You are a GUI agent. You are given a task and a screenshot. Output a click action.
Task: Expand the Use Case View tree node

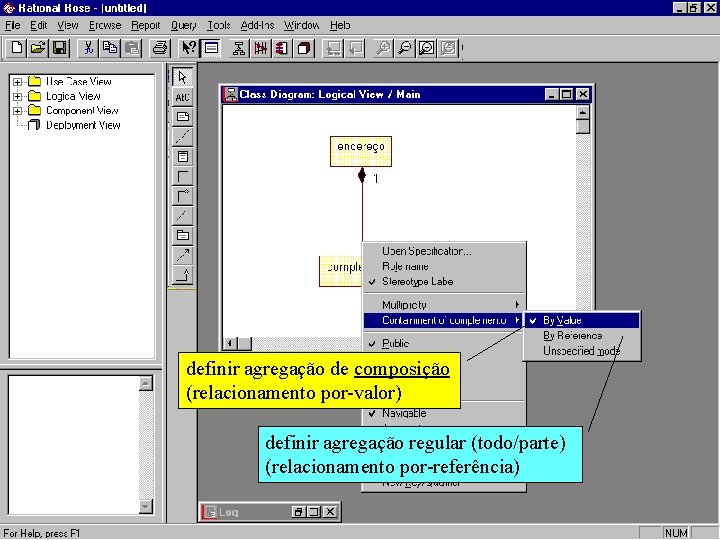[x=17, y=82]
